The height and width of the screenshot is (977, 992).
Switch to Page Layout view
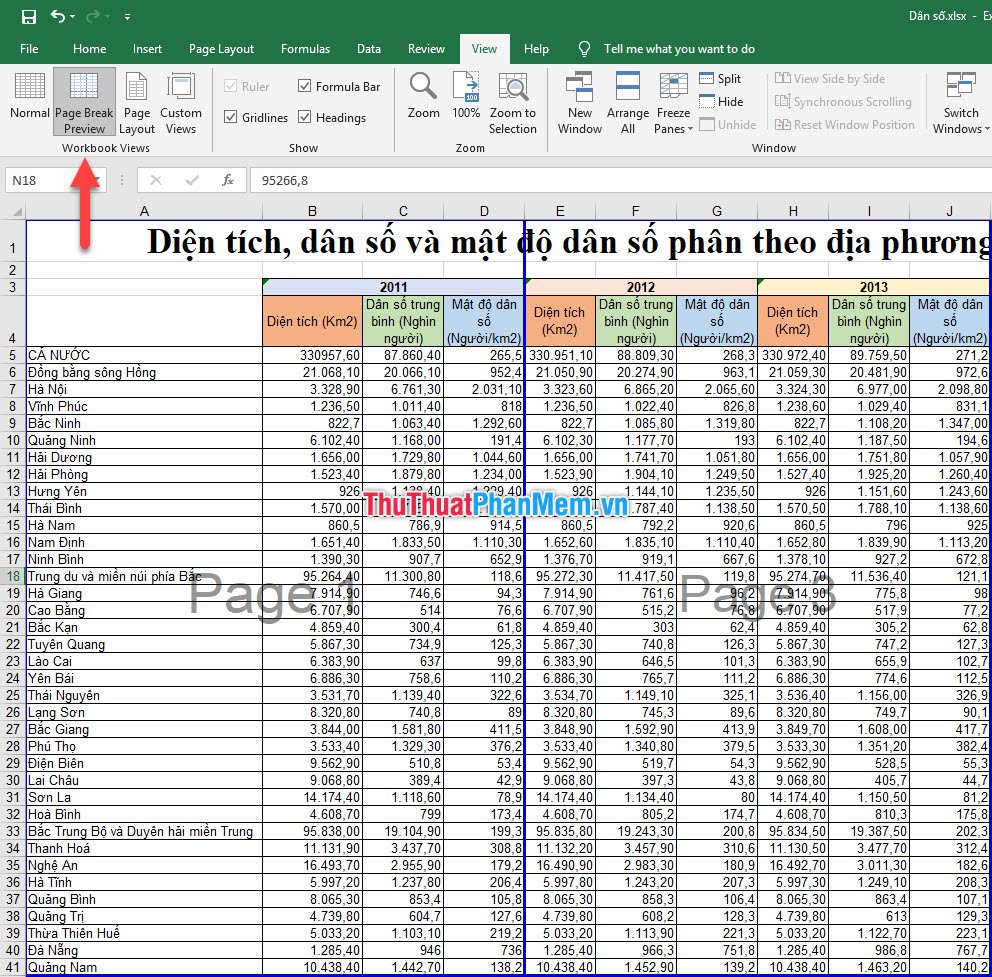coord(137,101)
